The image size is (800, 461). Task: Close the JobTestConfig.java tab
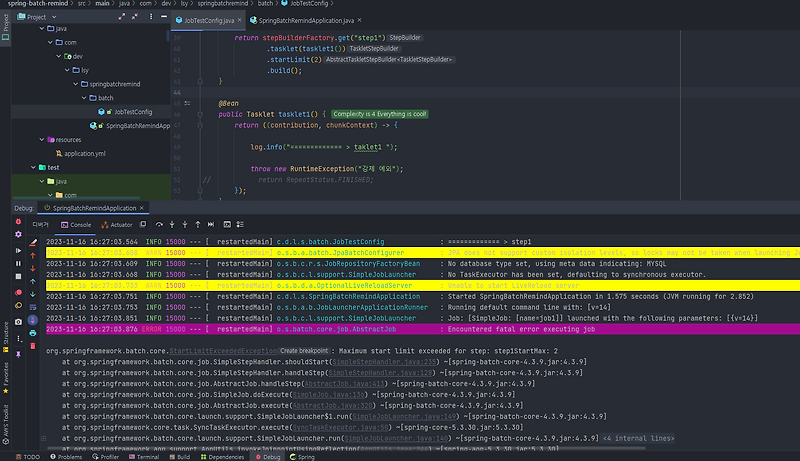(x=239, y=20)
